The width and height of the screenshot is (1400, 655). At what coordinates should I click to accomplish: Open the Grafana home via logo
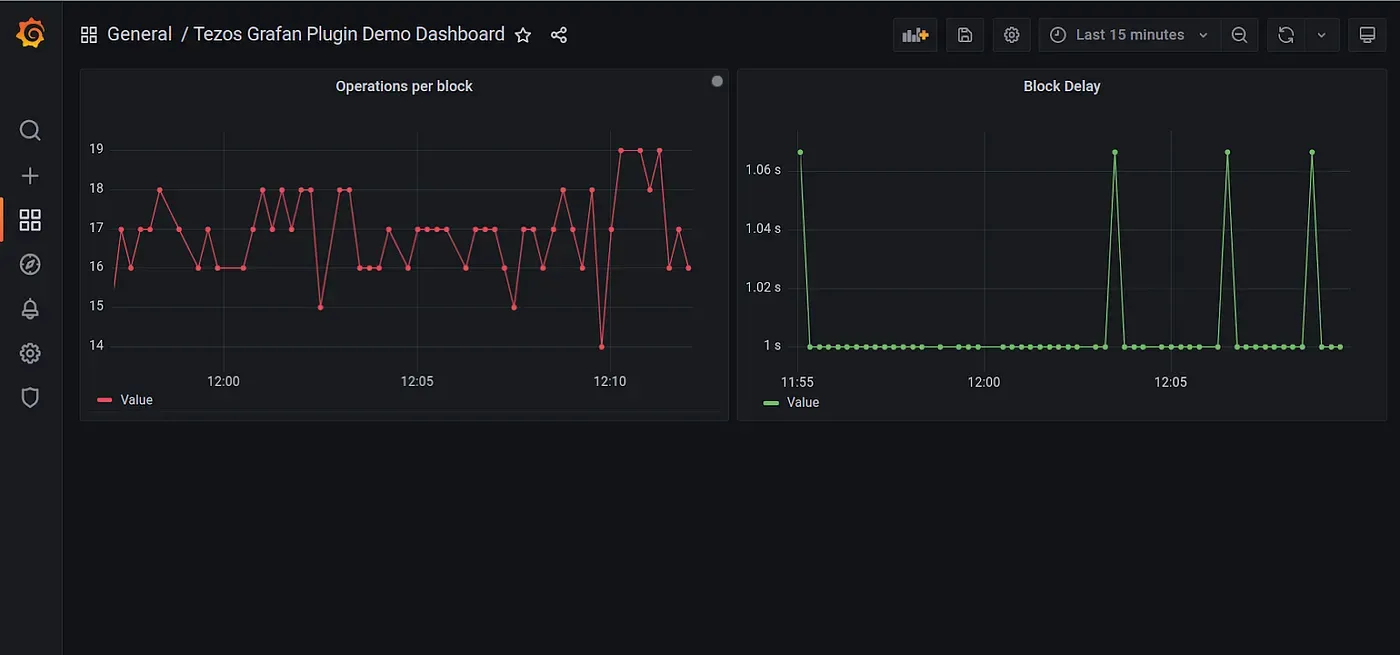(30, 32)
